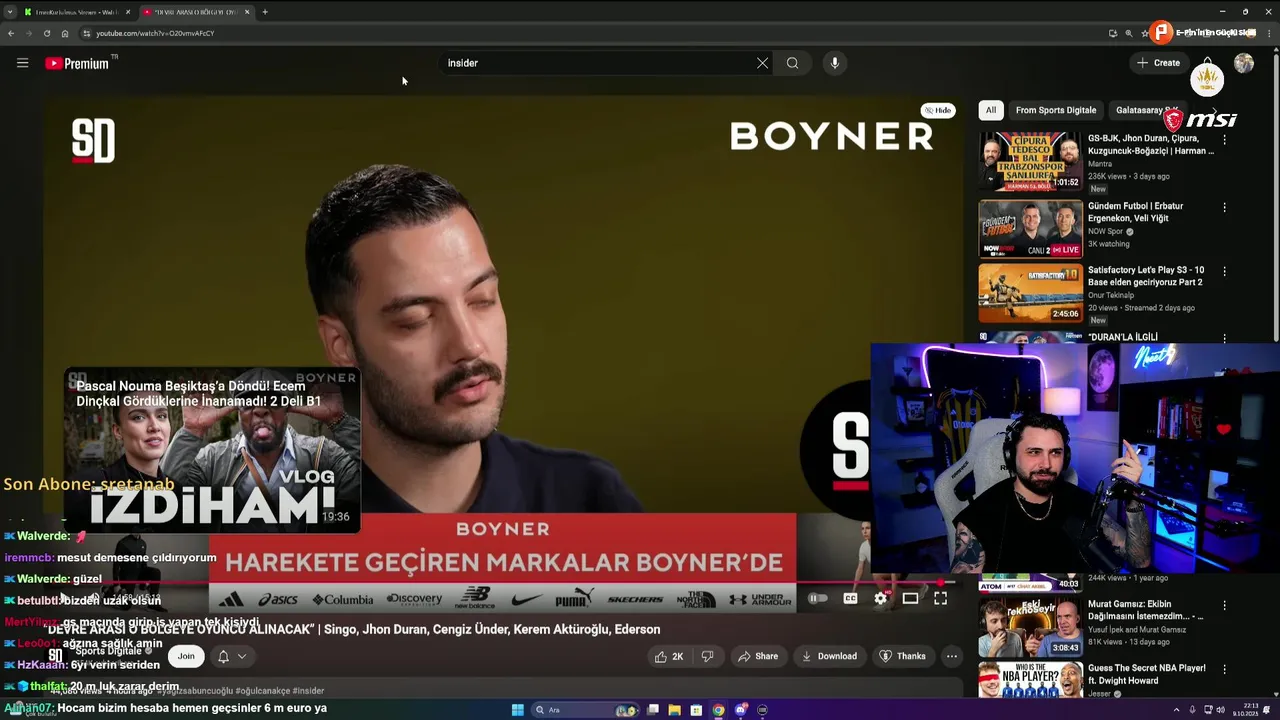Select the 'Galatasaray' filter chip
Image resolution: width=1280 pixels, height=720 pixels.
tap(1146, 110)
